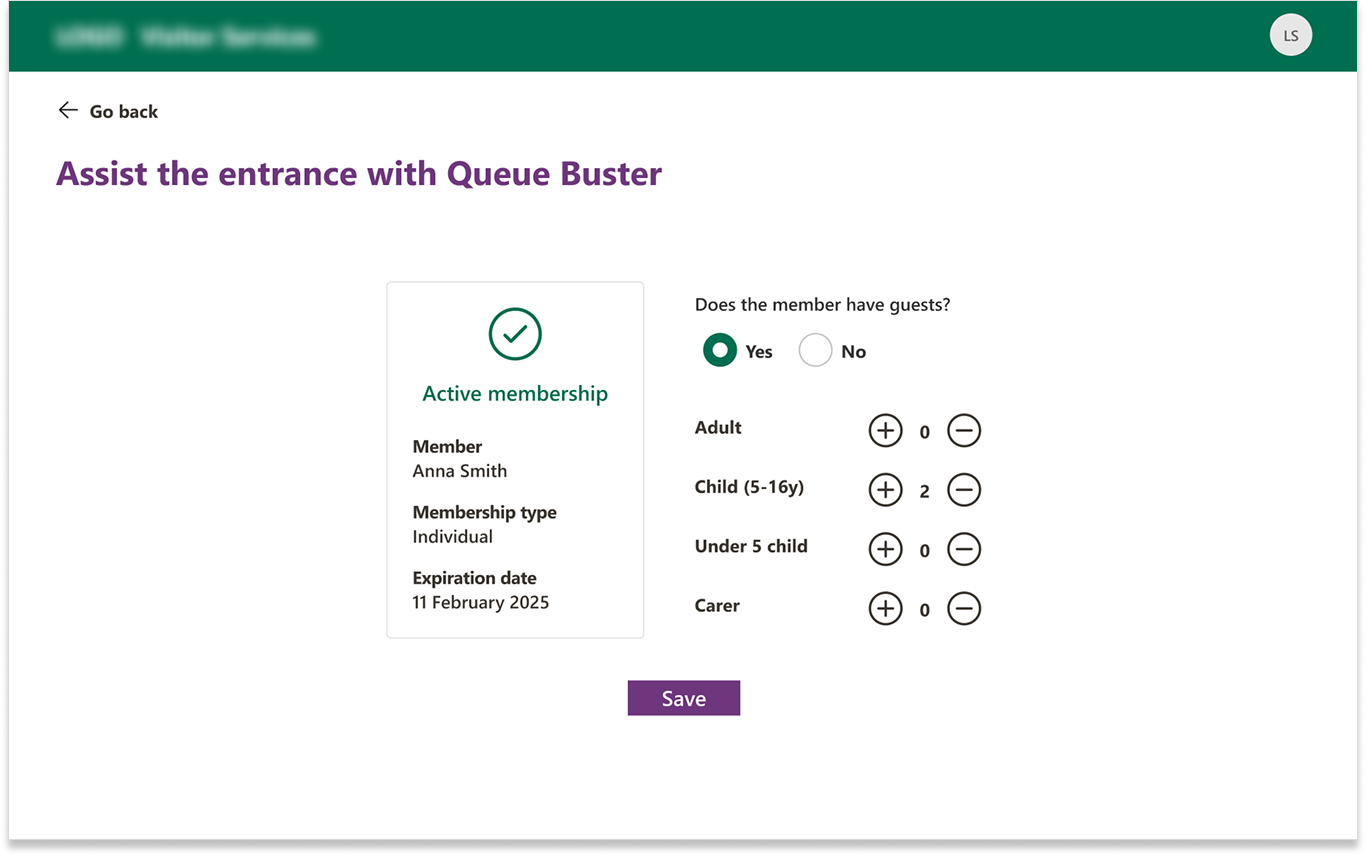Select the No guests radio button
Viewport: 1366px width, 856px height.
[815, 351]
